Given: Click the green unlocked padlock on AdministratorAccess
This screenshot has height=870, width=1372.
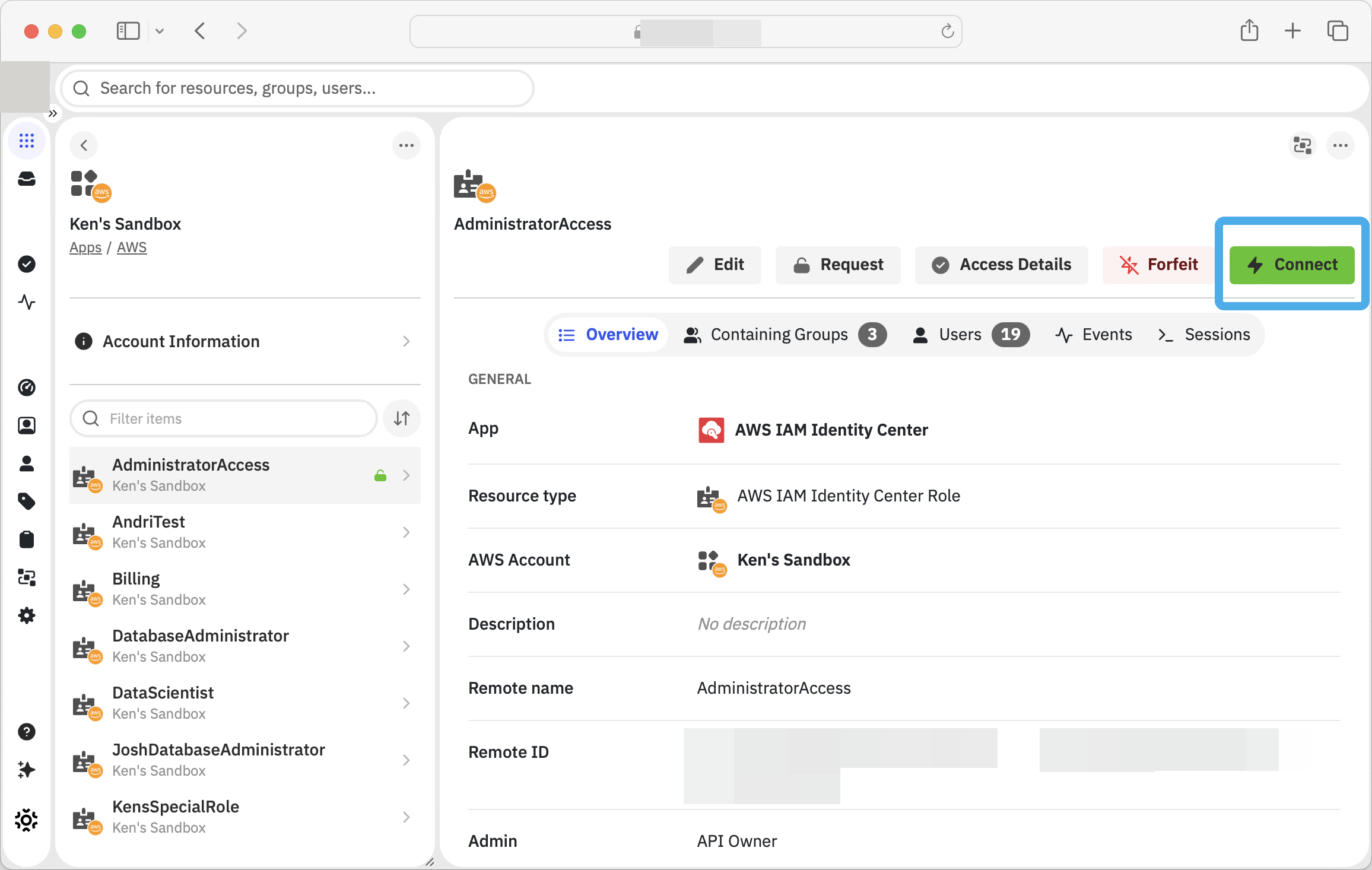Looking at the screenshot, I should click(x=380, y=475).
